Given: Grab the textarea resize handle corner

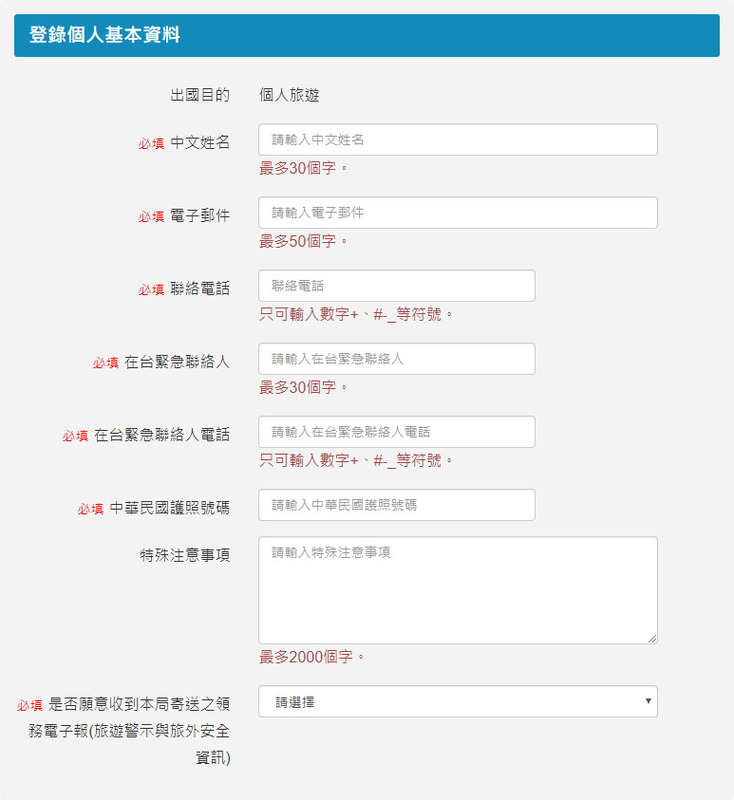Looking at the screenshot, I should click(x=652, y=639).
